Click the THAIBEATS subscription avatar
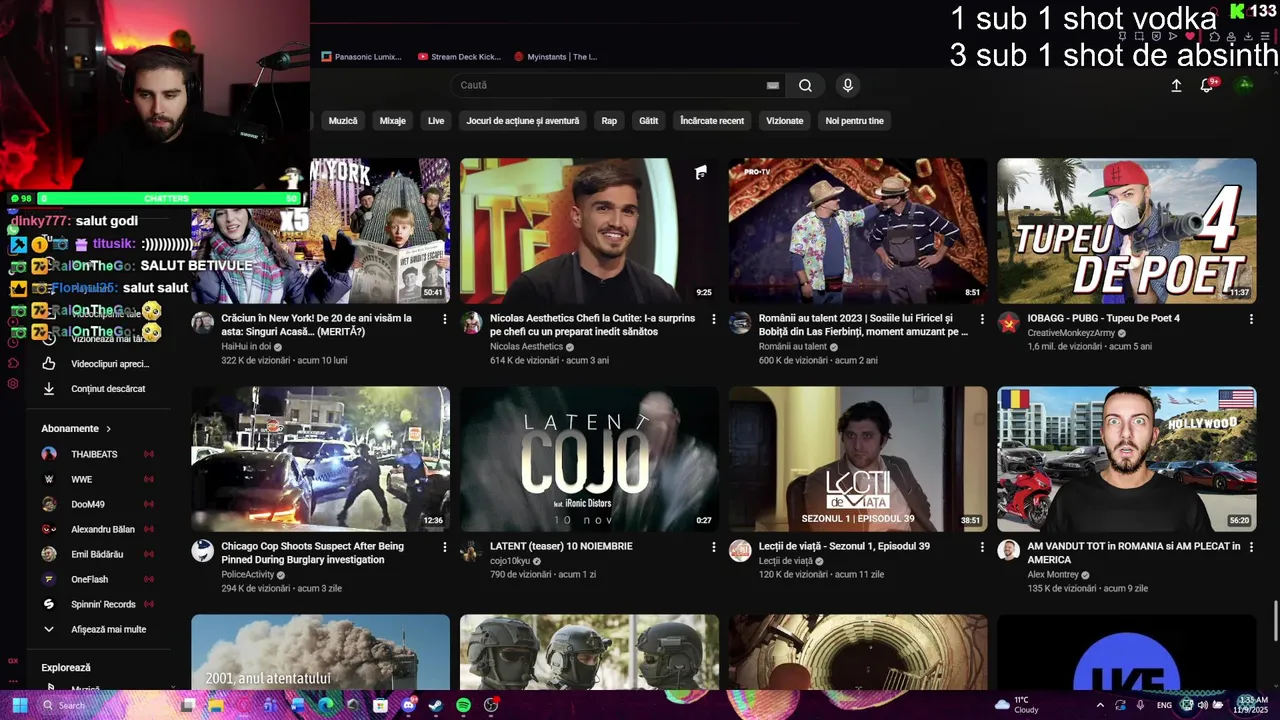 pos(49,454)
